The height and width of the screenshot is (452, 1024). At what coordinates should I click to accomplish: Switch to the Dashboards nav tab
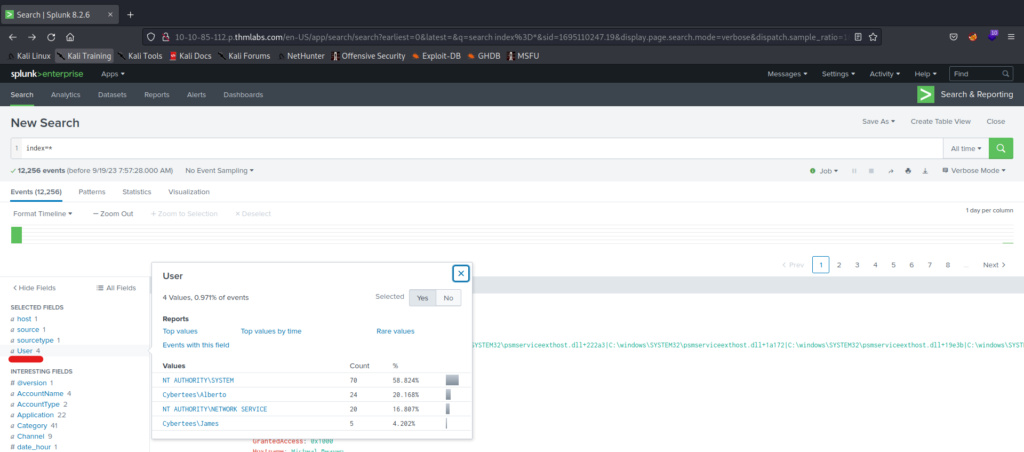(x=243, y=95)
